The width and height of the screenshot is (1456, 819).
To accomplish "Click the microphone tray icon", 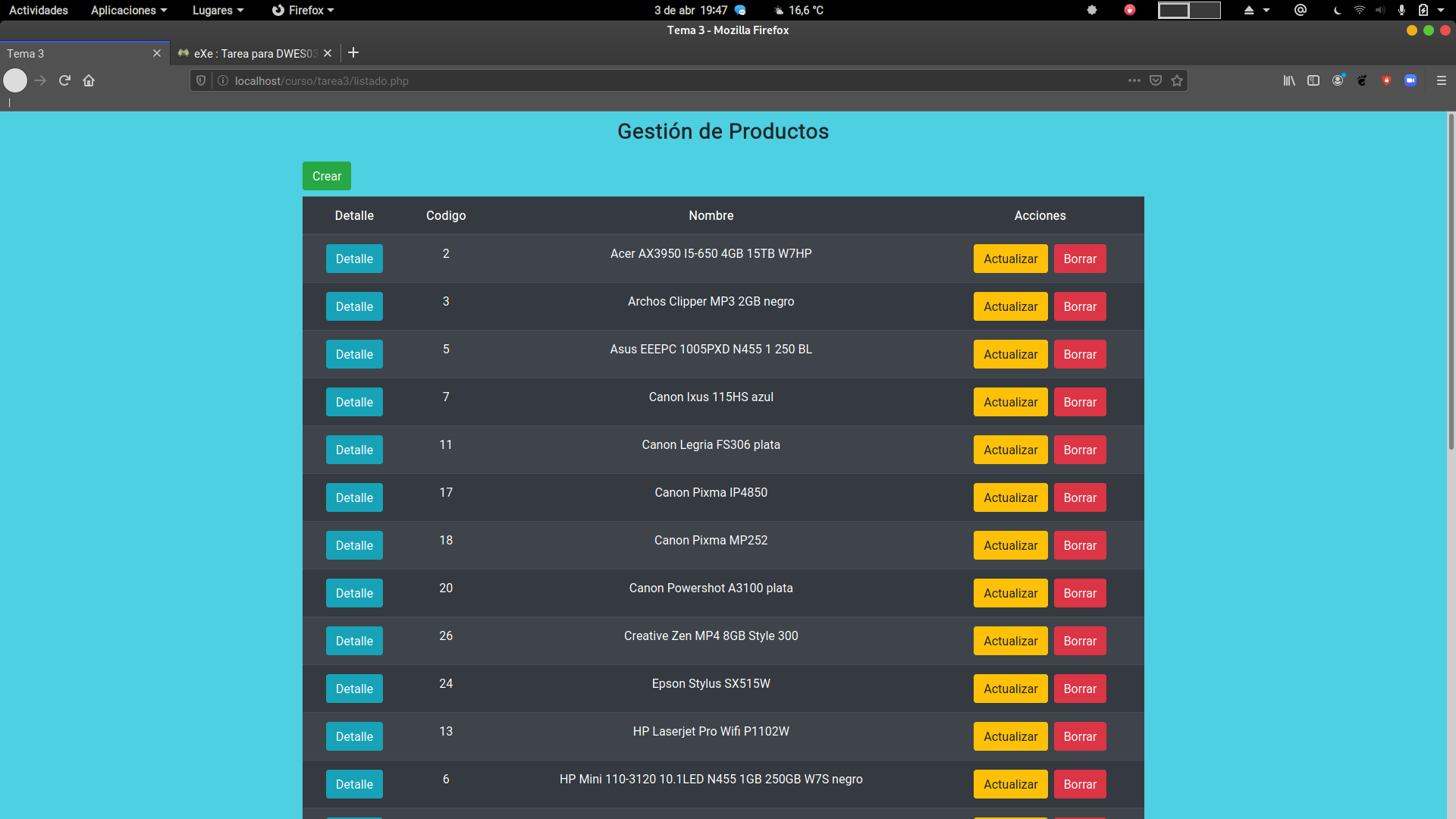I will [1401, 10].
